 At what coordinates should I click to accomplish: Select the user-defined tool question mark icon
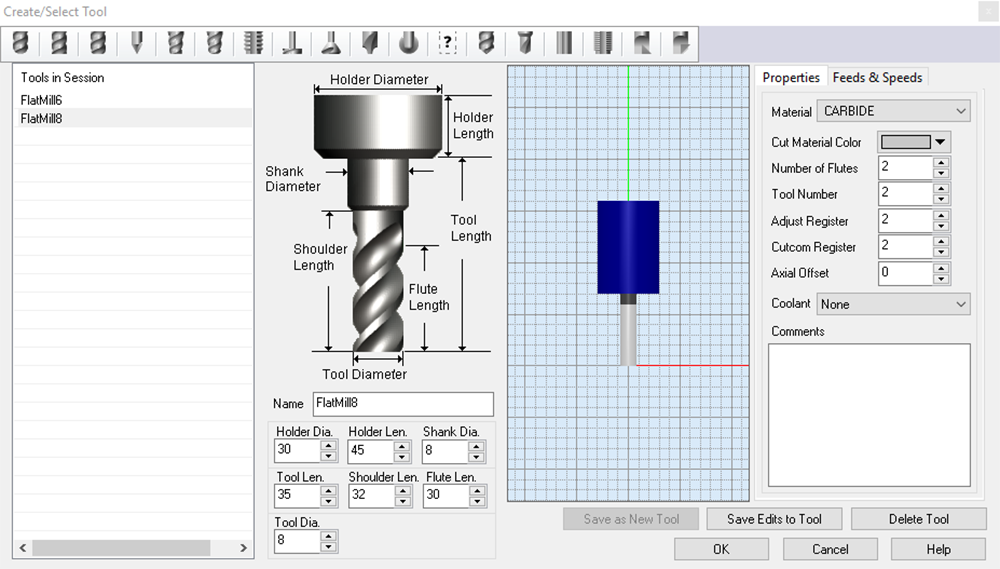tap(448, 43)
